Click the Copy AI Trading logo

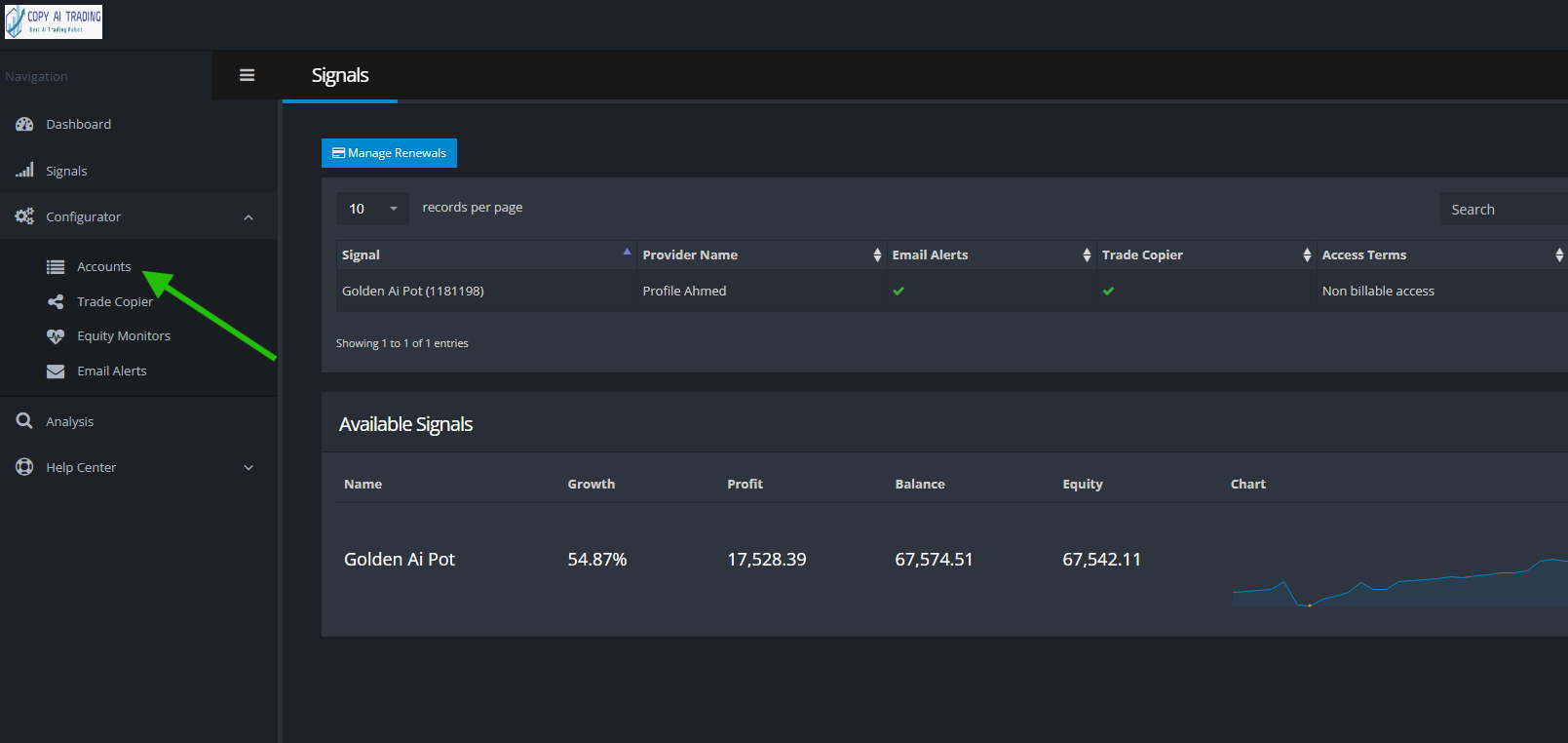(54, 21)
